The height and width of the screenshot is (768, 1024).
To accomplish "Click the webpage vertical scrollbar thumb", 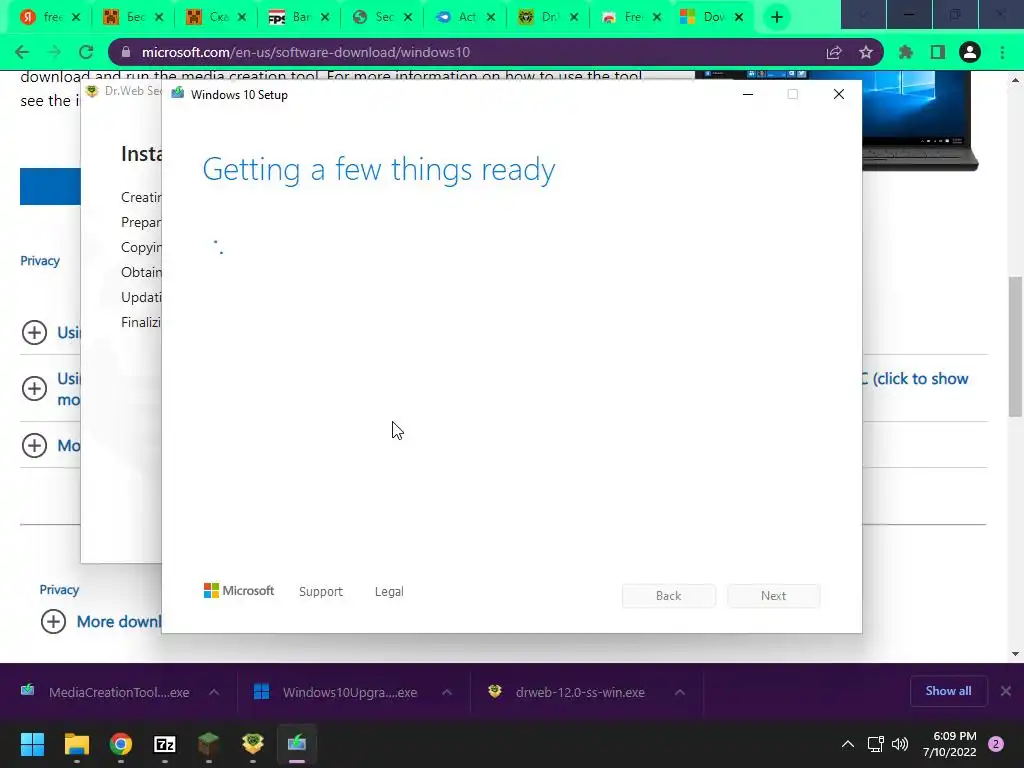I will click(x=1015, y=346).
